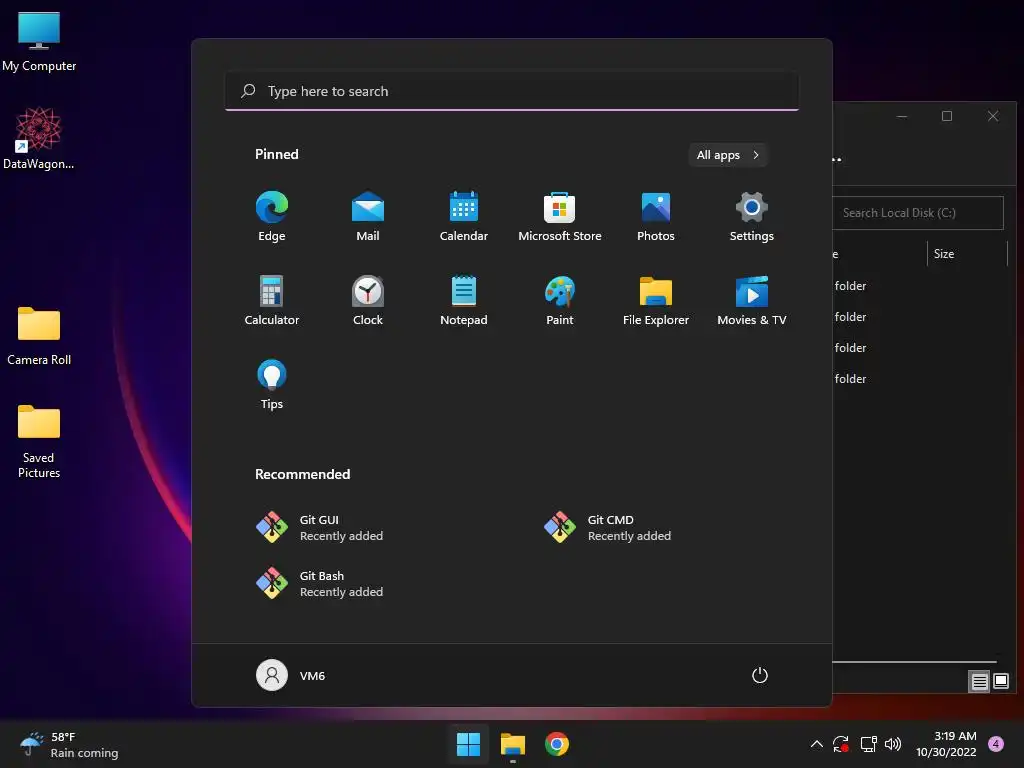Screen dimensions: 1024x768
Task: Click the Start menu search box
Action: point(512,91)
